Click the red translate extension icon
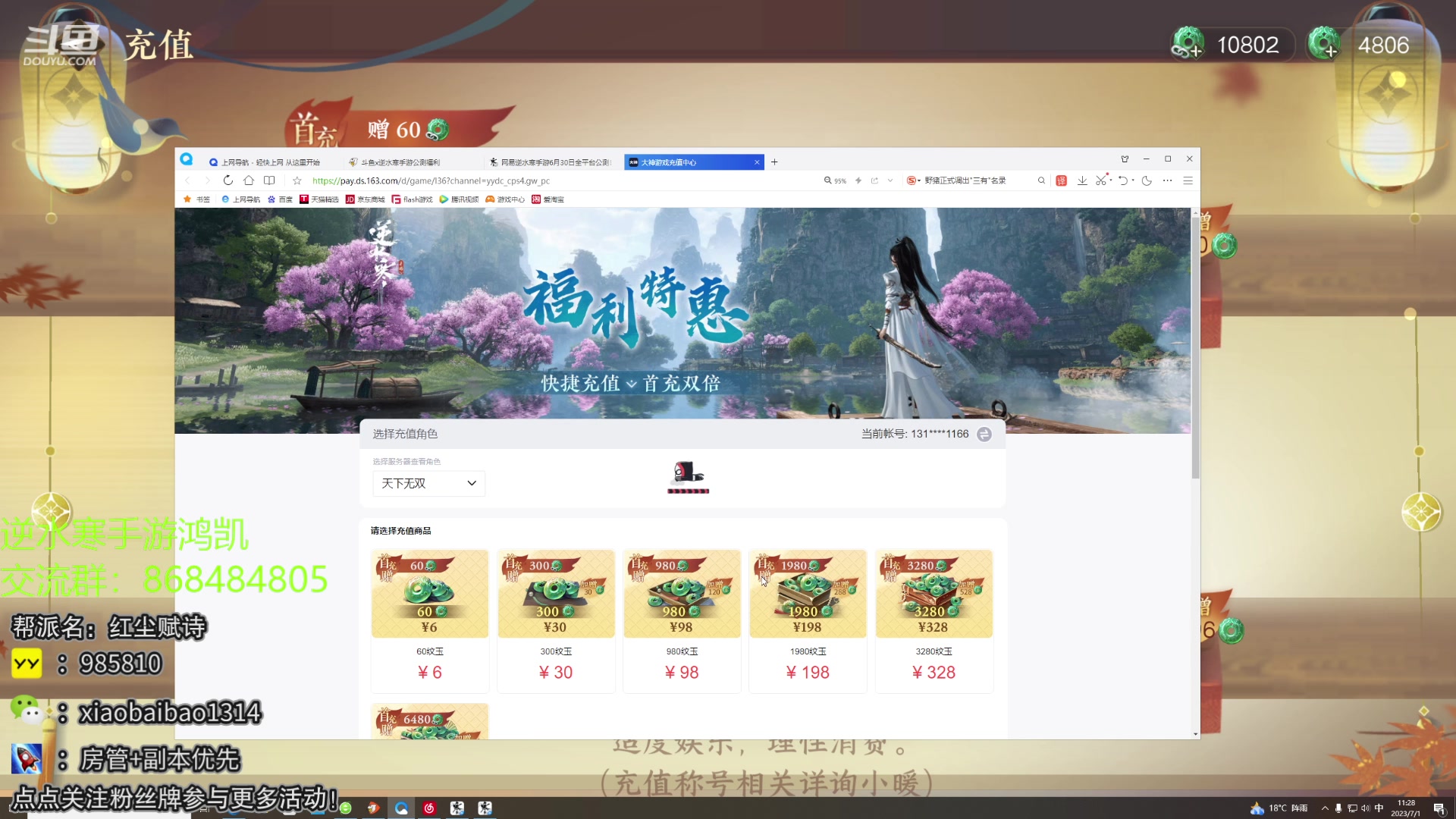 click(1062, 180)
